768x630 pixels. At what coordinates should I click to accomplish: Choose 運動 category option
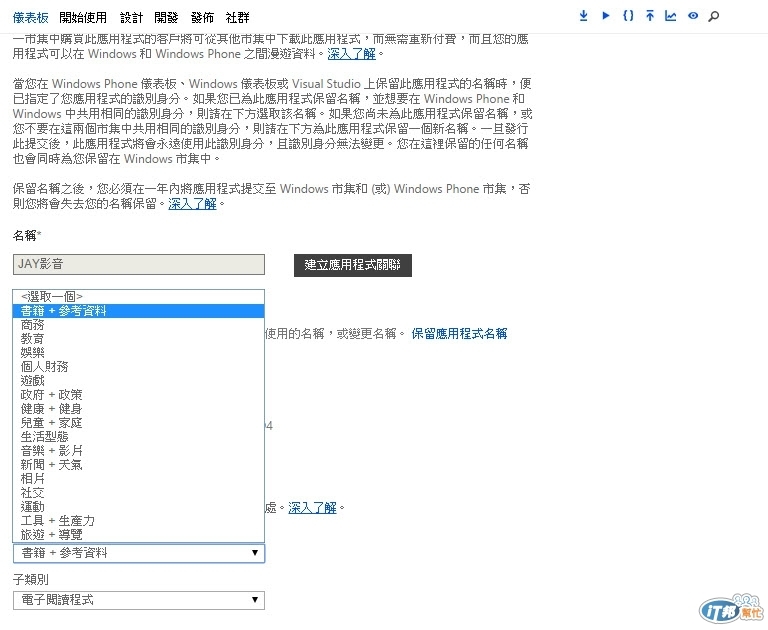click(x=139, y=507)
